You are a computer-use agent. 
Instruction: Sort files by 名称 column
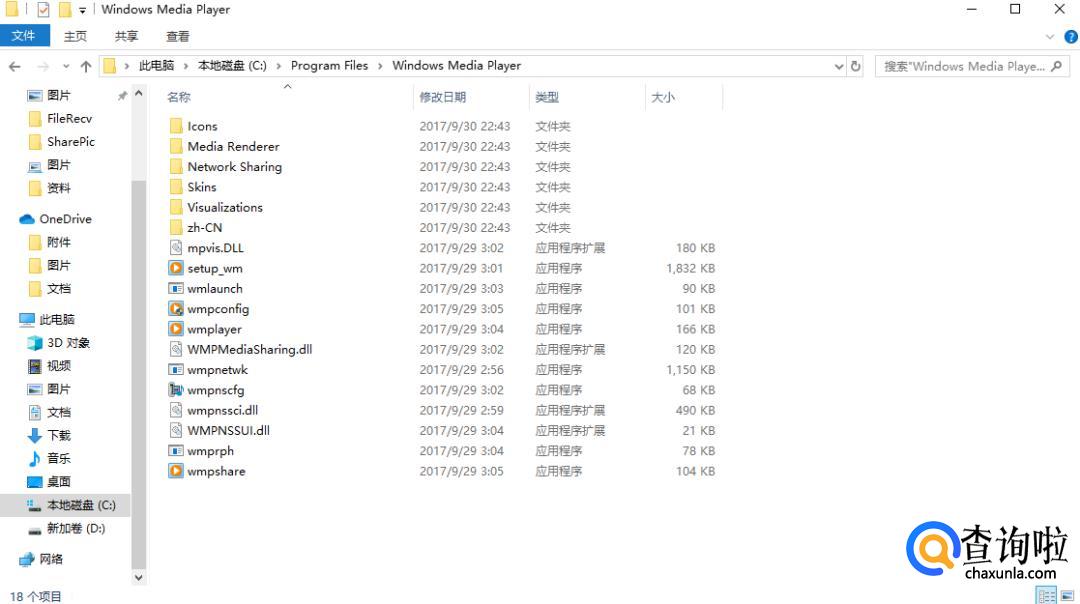pyautogui.click(x=179, y=97)
